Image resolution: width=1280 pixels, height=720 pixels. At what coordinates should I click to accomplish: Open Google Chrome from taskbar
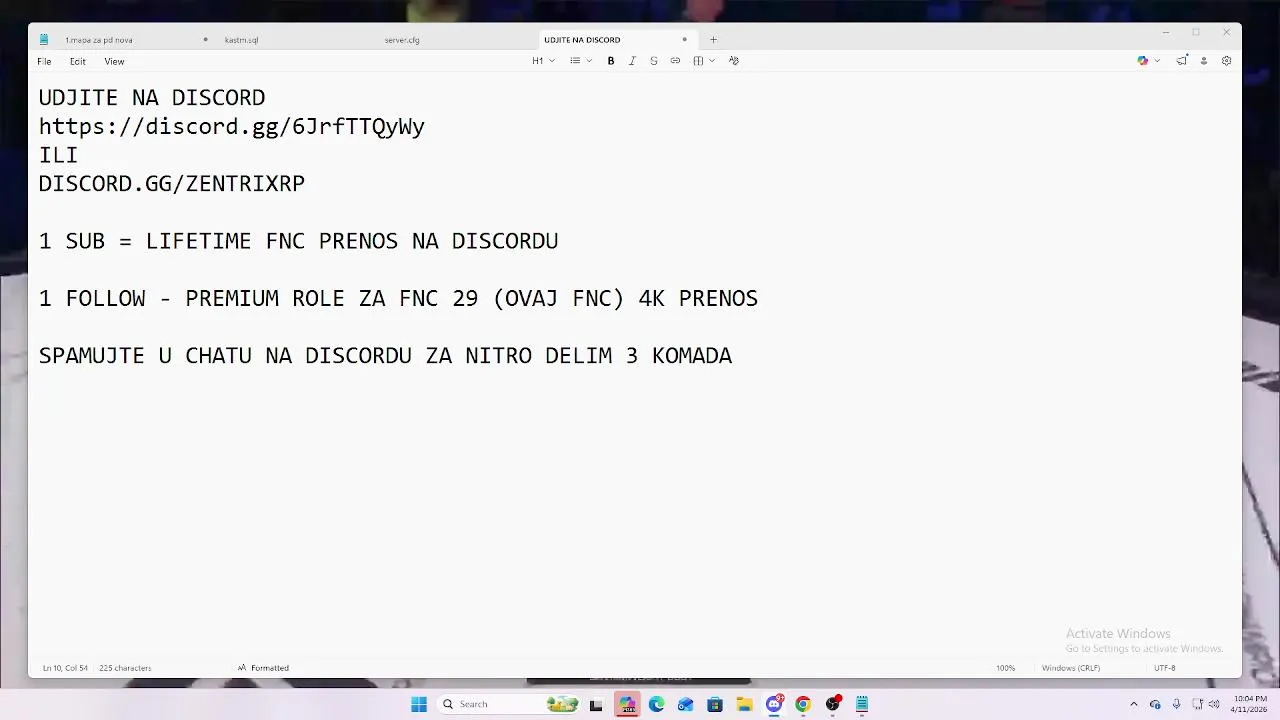(x=803, y=705)
